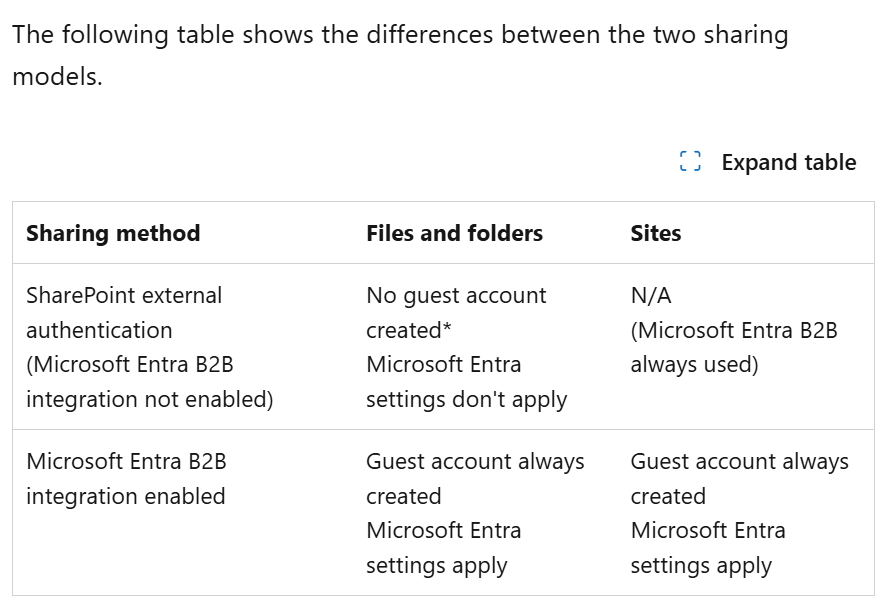Click the Sites column header

point(655,233)
